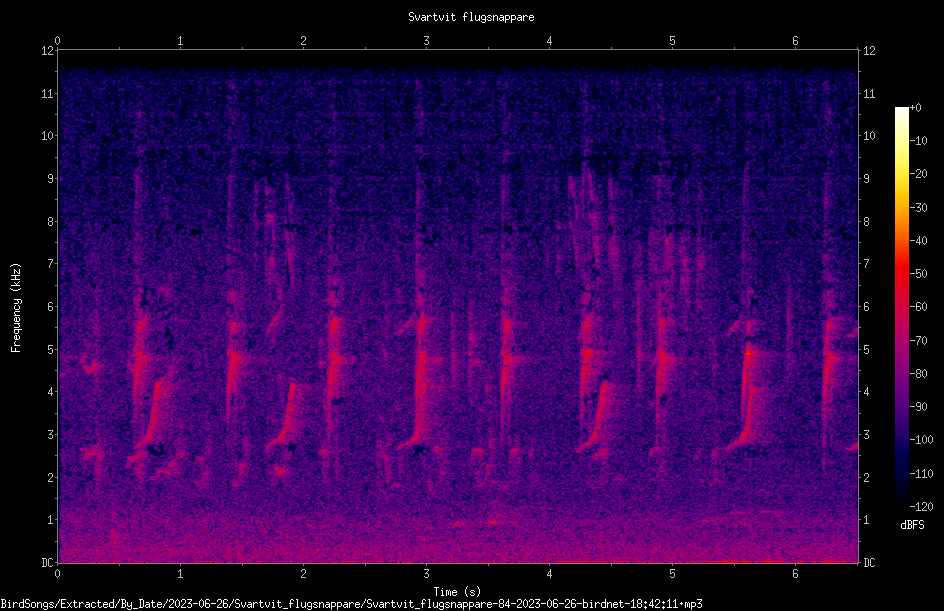Click the "-50" colorbar tick label
The width and height of the screenshot is (944, 611).
(919, 274)
